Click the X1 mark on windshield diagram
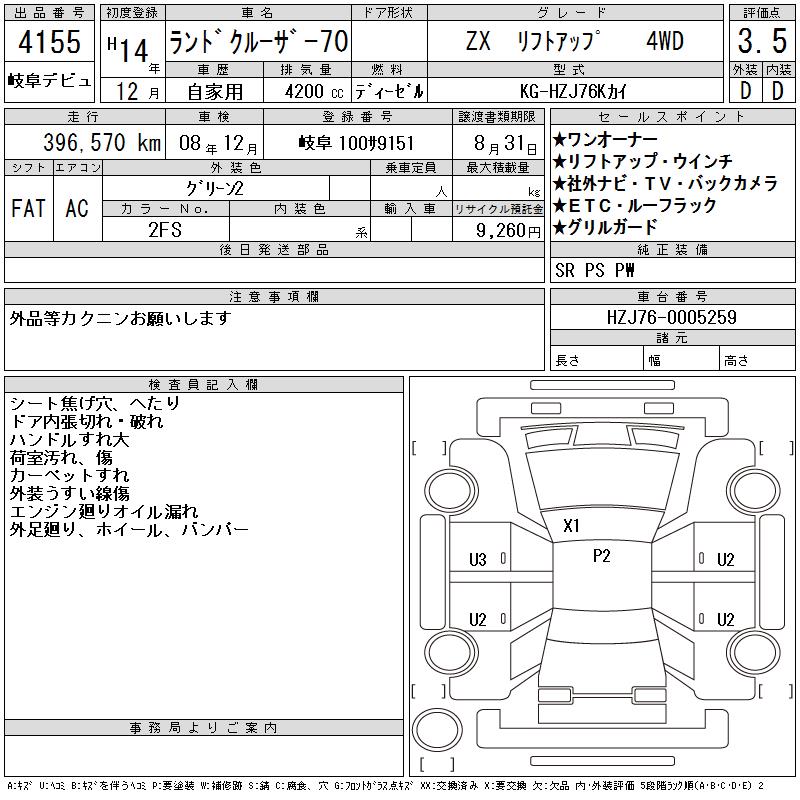800x800 pixels. [x=571, y=526]
